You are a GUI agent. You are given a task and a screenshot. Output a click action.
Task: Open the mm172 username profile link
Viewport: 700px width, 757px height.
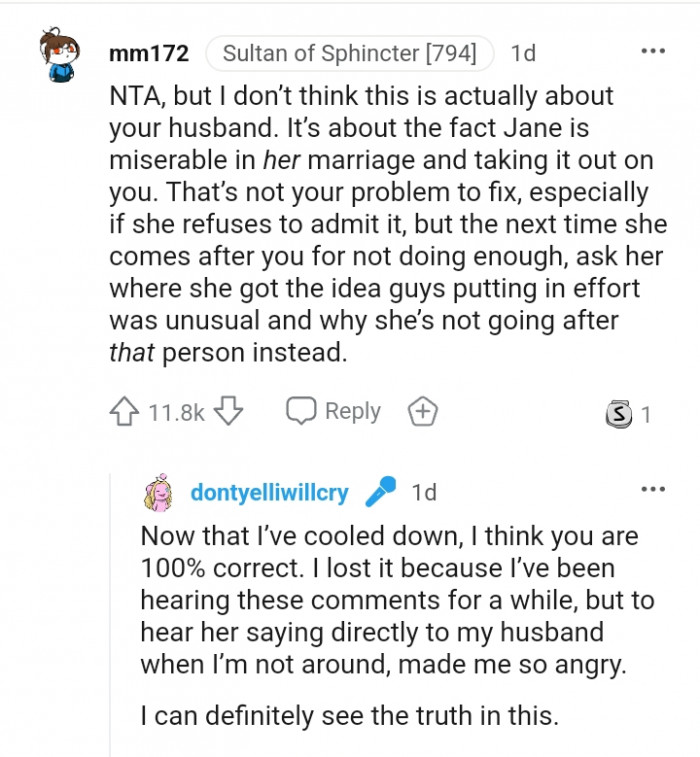[x=150, y=52]
